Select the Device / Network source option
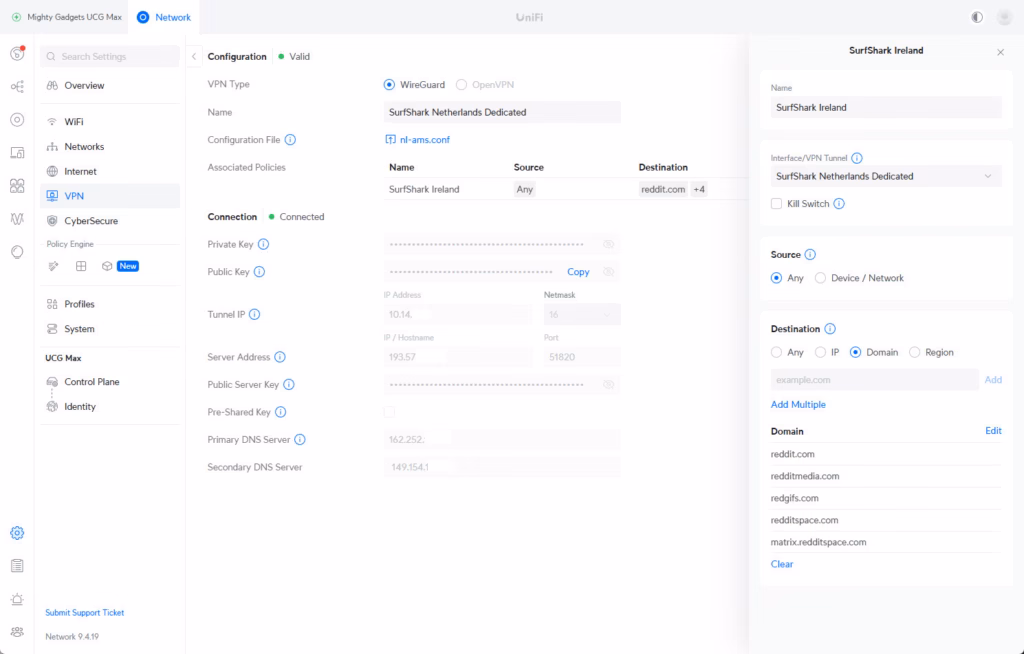The image size is (1024, 654). tap(821, 278)
